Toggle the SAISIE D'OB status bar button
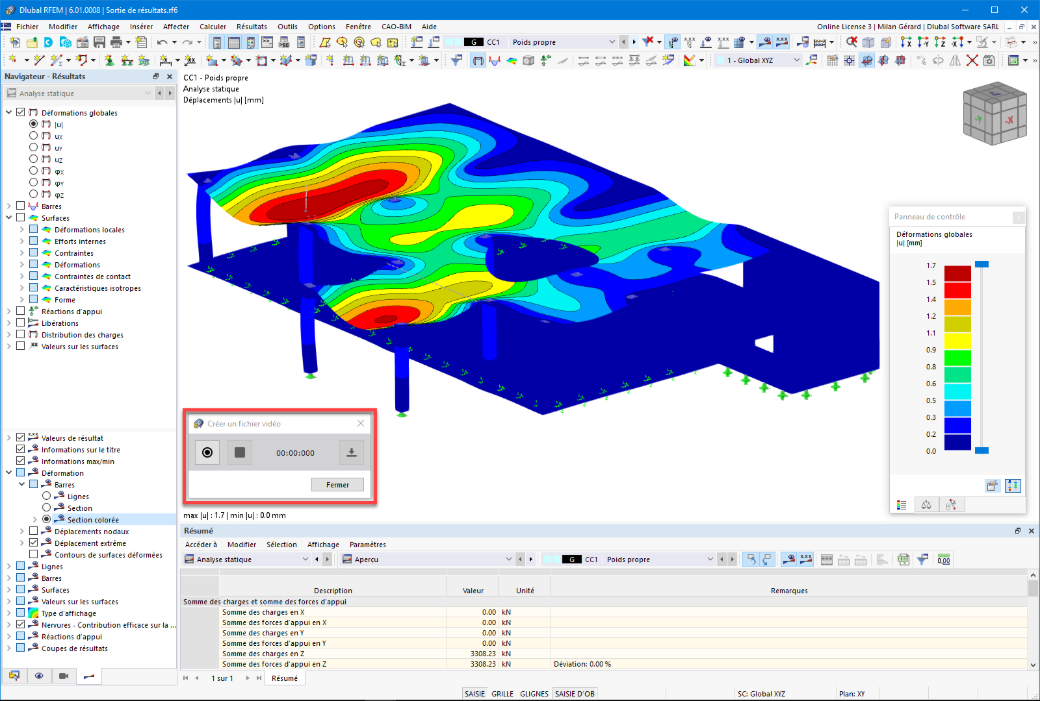 point(574,694)
